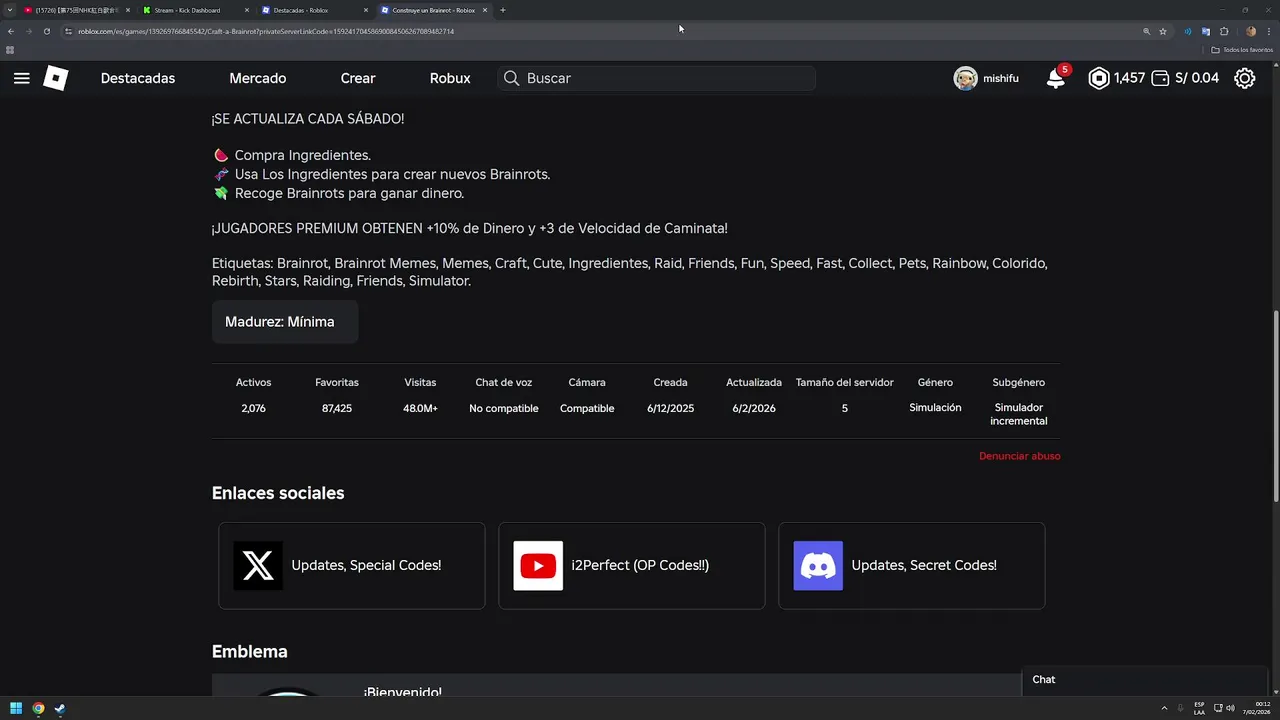This screenshot has width=1280, height=720.
Task: Open the X social link icon
Action: click(258, 566)
